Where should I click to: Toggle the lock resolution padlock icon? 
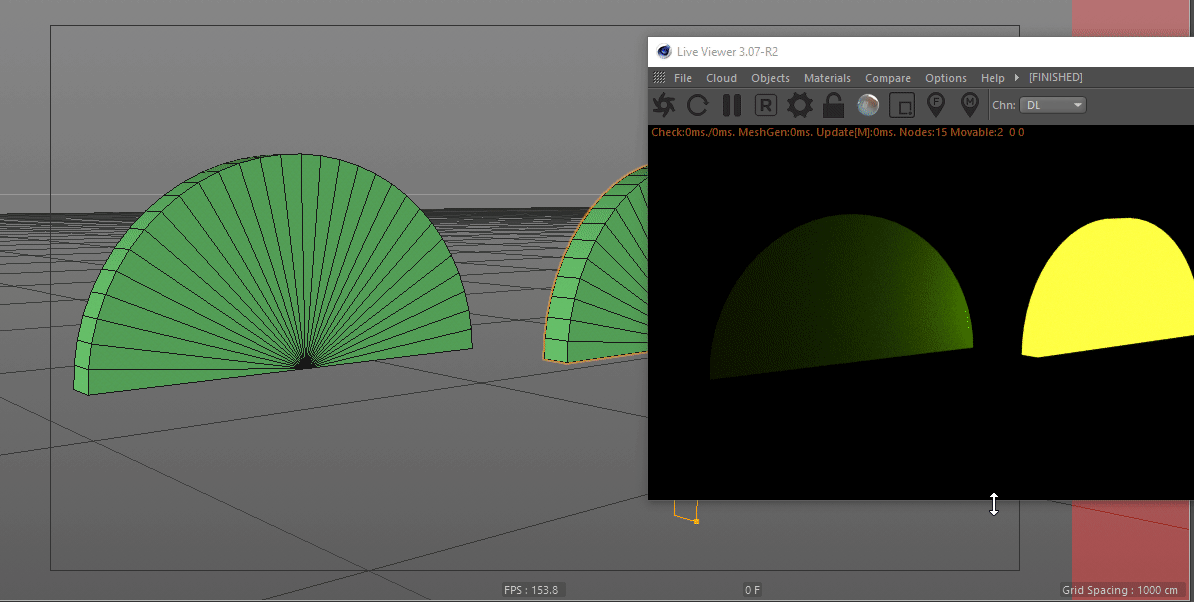834,105
